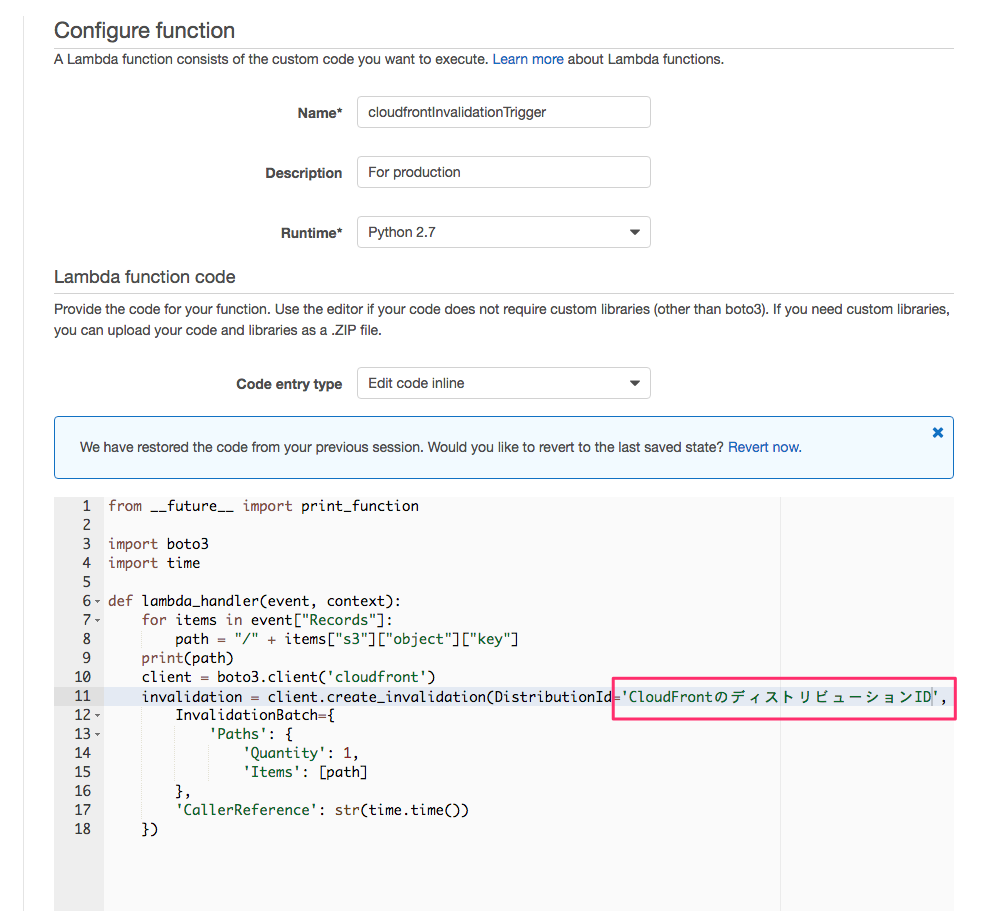Fold the Paths block at line 13

(x=97, y=735)
